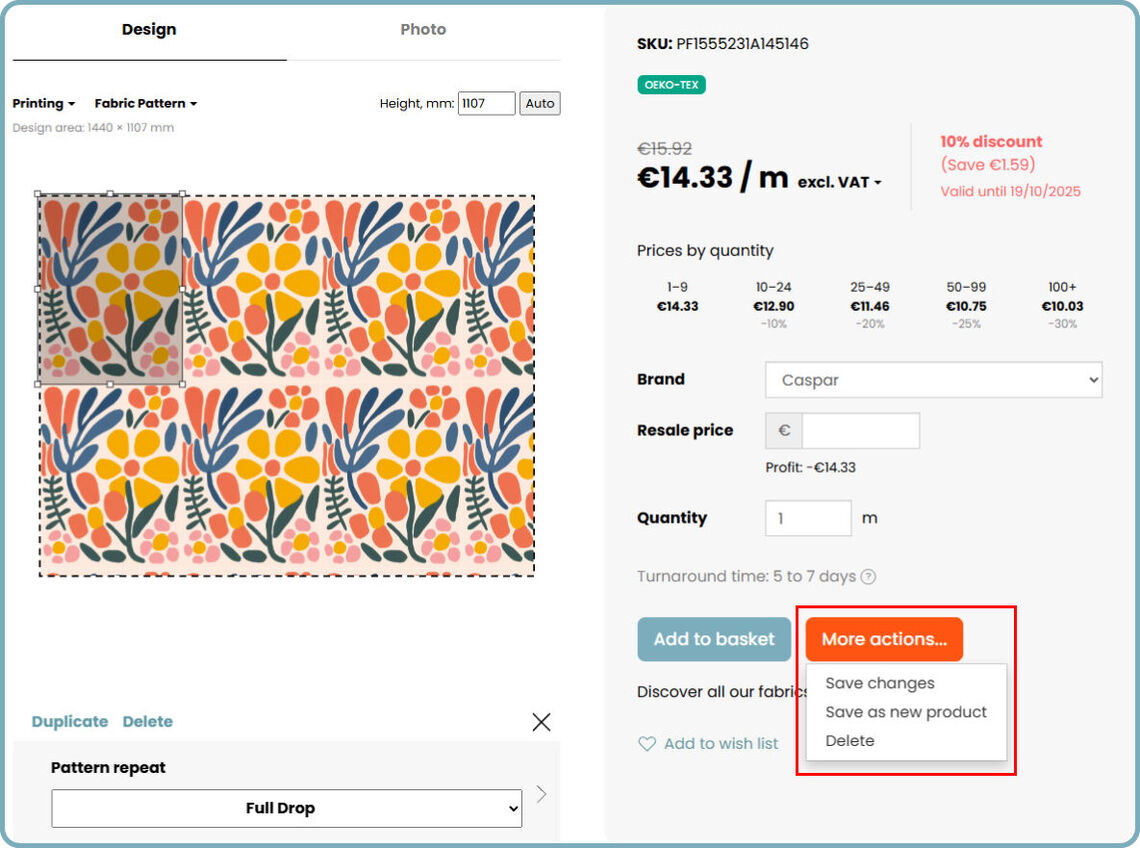The image size is (1140, 848).
Task: Click the chevron arrow beside Pattern repeat
Action: (541, 794)
